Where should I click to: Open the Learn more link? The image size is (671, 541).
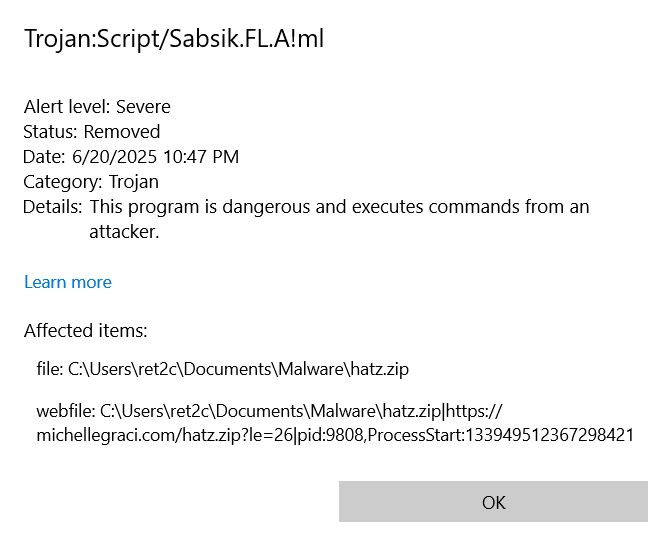(x=68, y=282)
